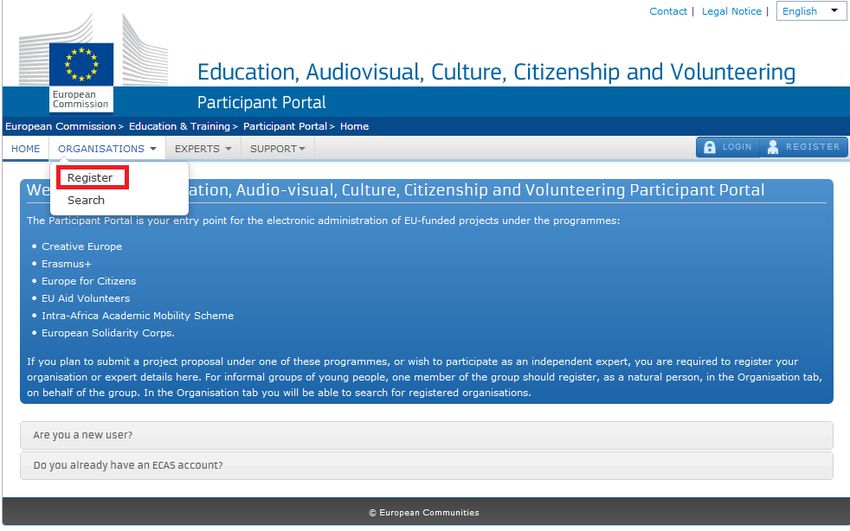Follow the Participant Portal breadcrumb link
Image resolution: width=850 pixels, height=531 pixels.
tap(285, 126)
